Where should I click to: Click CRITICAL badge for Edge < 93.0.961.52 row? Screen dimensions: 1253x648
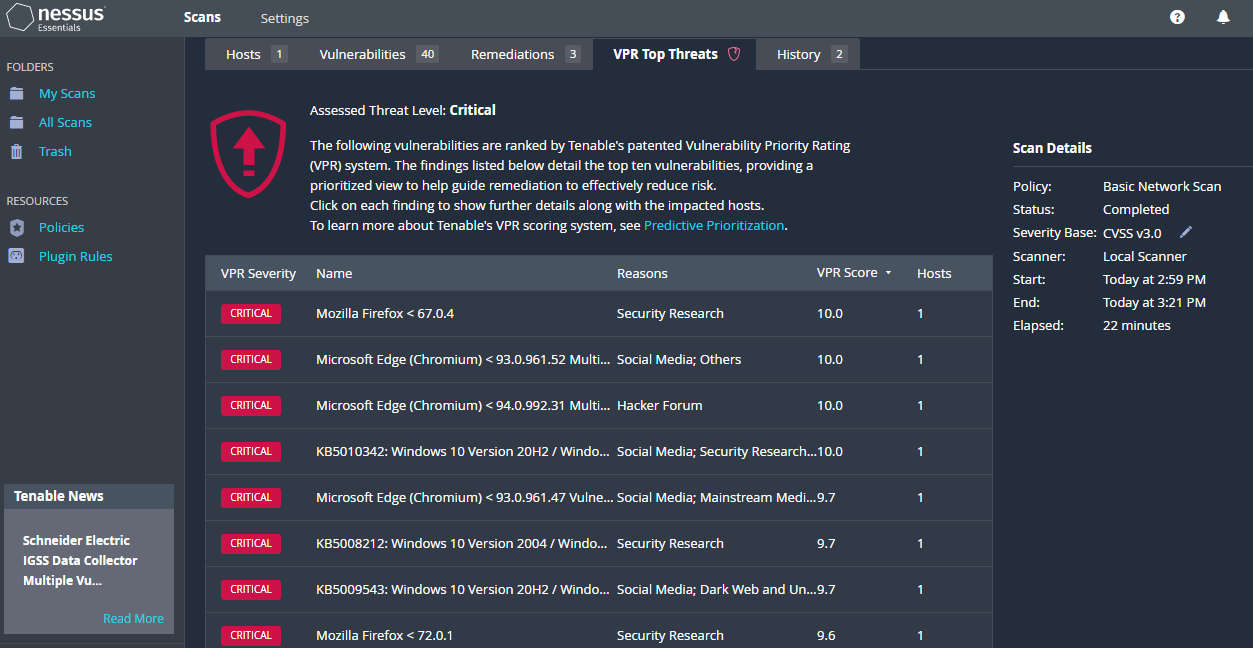pyautogui.click(x=251, y=359)
